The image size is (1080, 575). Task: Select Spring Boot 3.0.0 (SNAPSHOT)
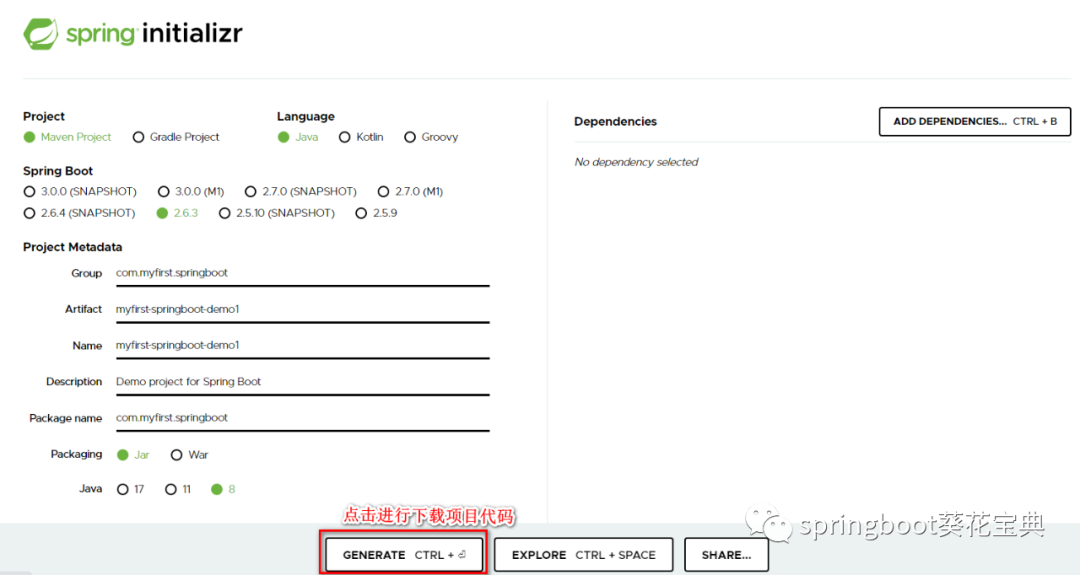(80, 191)
